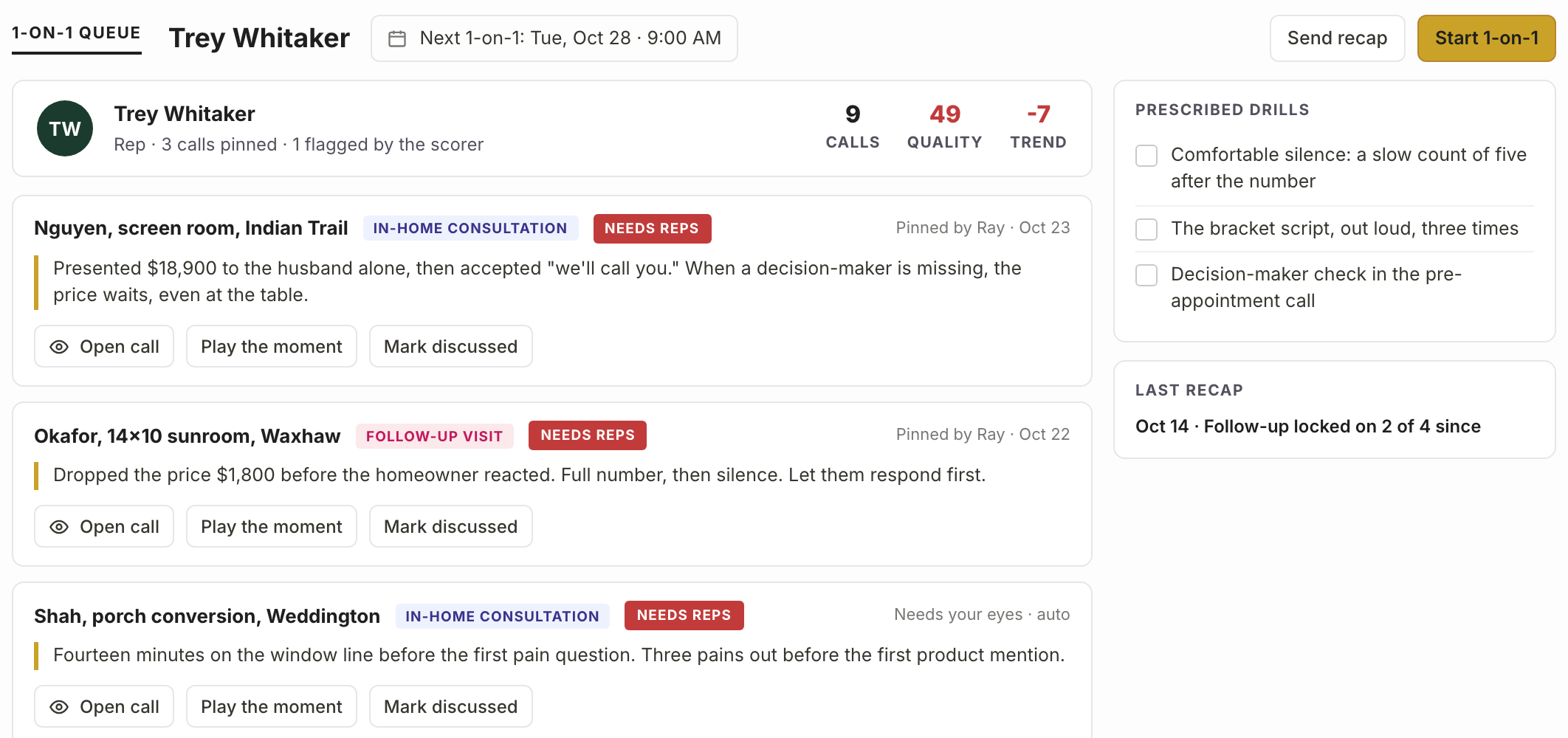The width and height of the screenshot is (1568, 738).
Task: Check the bracket script drill checkbox
Action: click(1146, 230)
